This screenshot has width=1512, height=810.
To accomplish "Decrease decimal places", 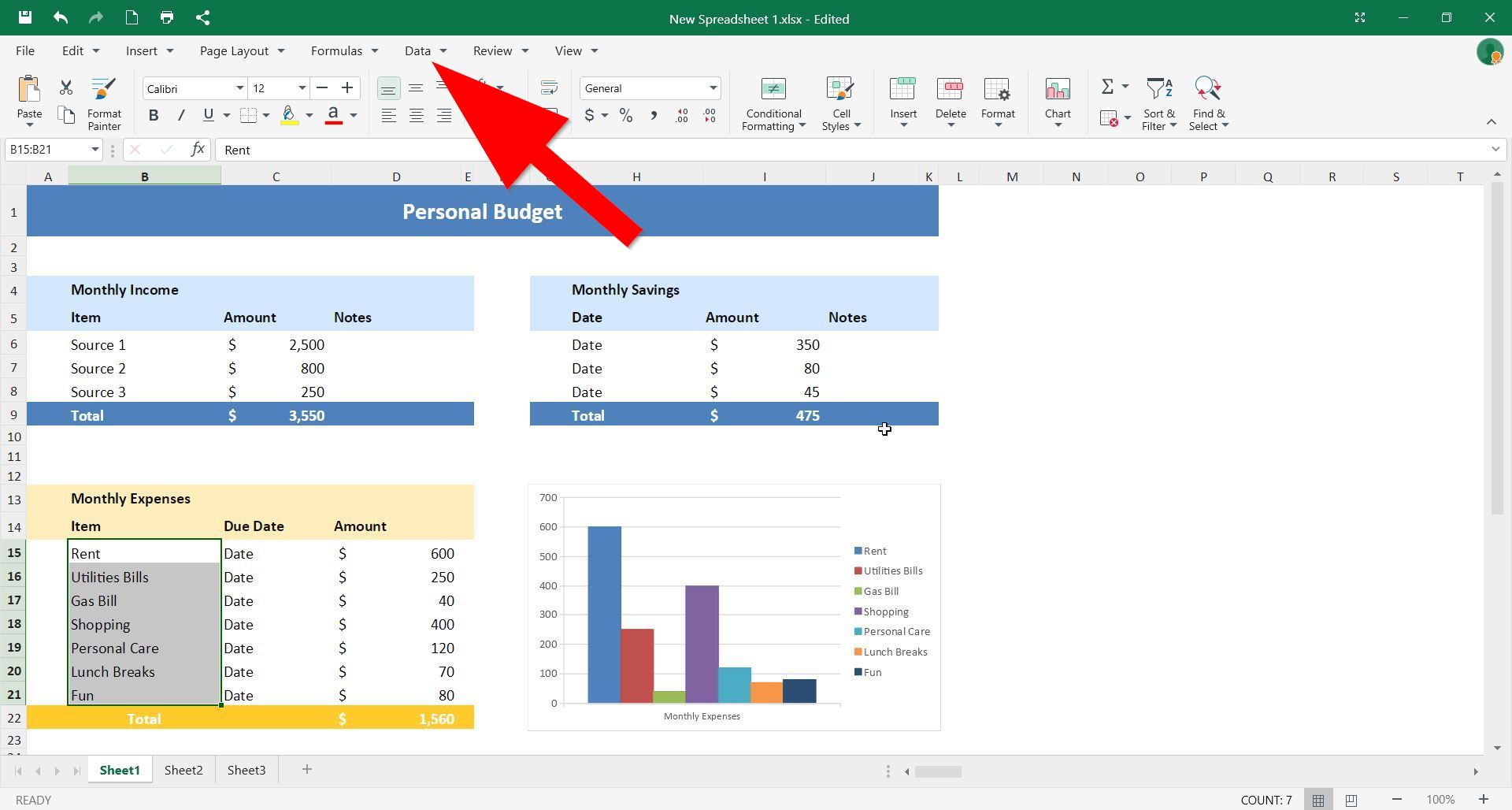I will 710,115.
